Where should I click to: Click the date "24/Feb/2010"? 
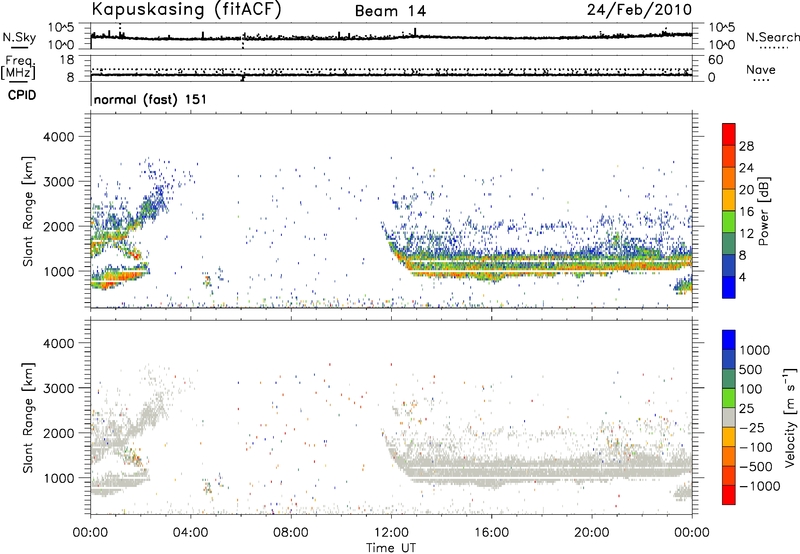point(639,10)
